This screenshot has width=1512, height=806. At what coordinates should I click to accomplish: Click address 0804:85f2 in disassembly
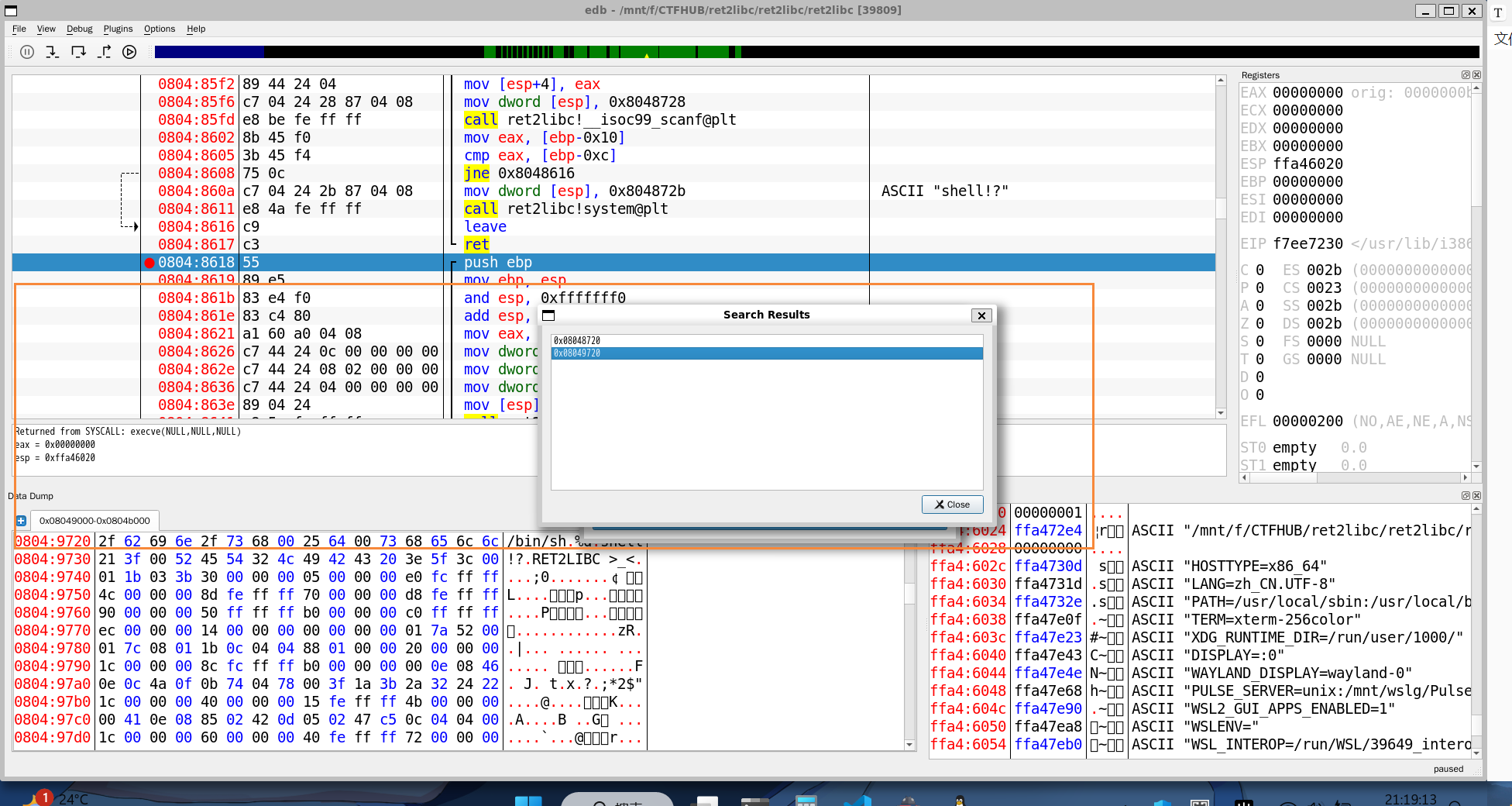(x=196, y=84)
